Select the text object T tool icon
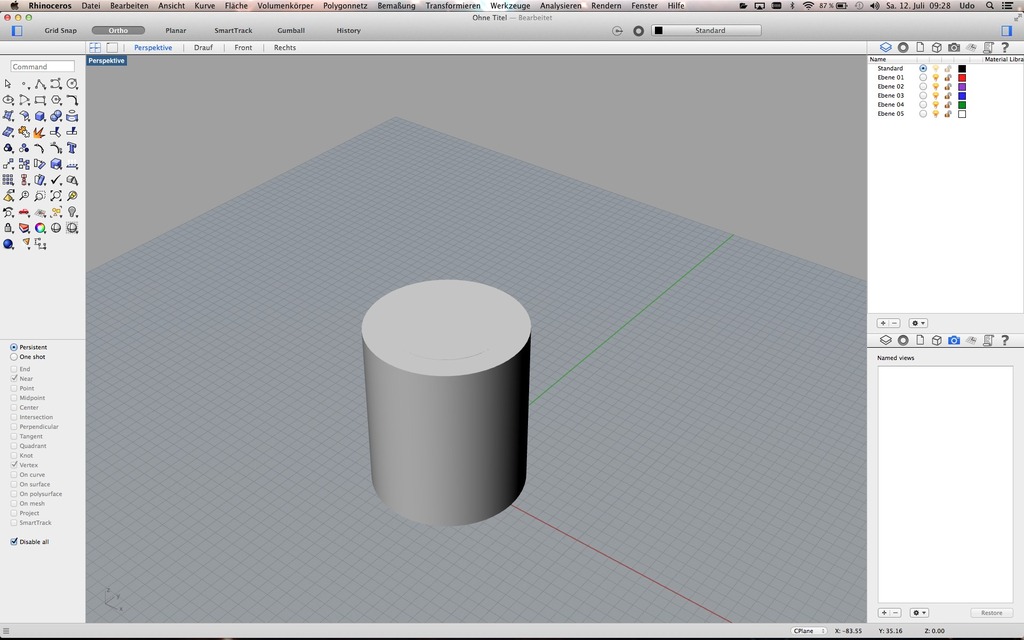Viewport: 1024px width, 640px height. click(72, 148)
